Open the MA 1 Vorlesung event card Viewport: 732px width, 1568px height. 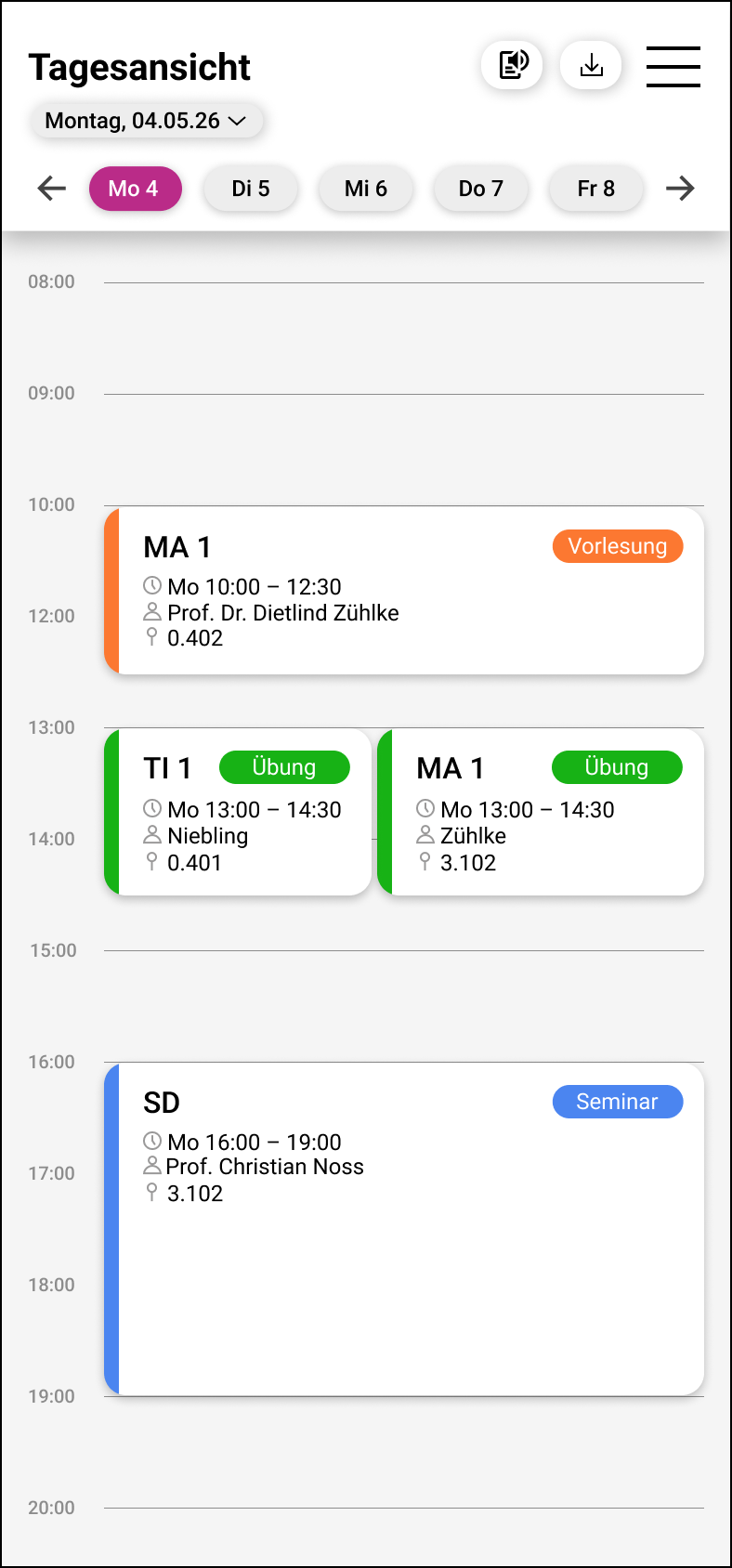pyautogui.click(x=404, y=591)
